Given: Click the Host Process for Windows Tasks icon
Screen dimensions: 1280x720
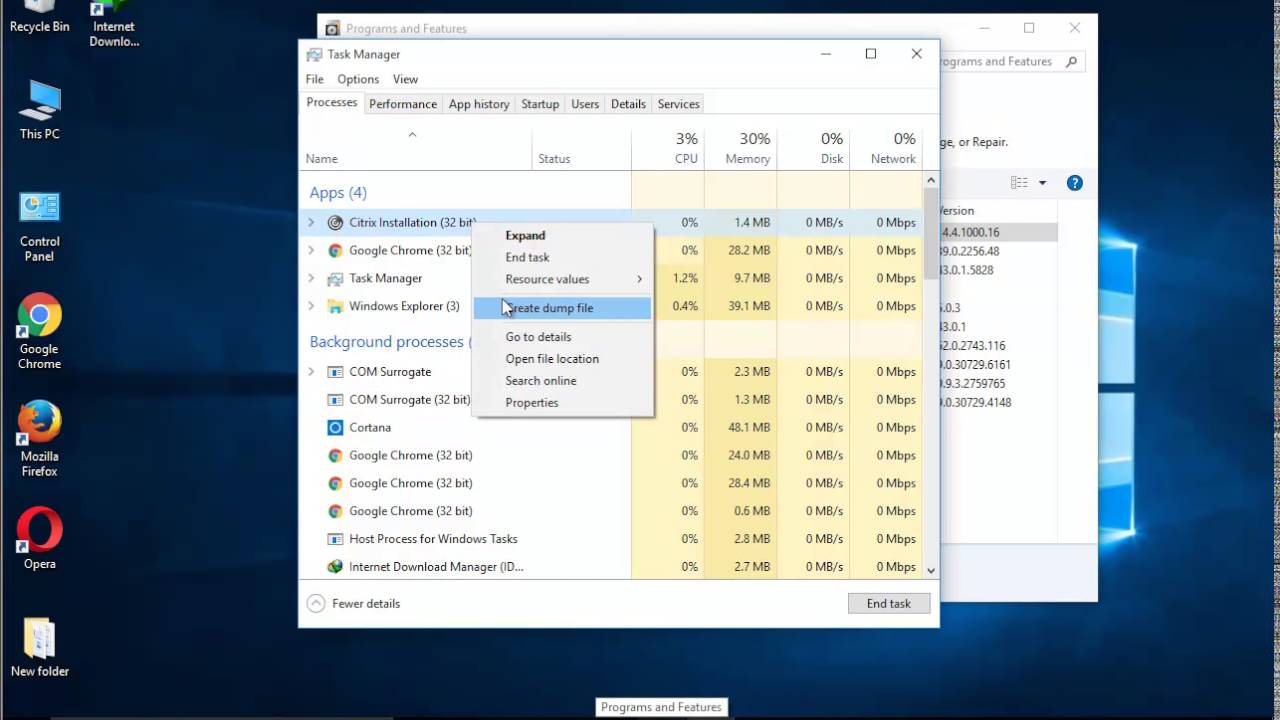Looking at the screenshot, I should point(335,539).
